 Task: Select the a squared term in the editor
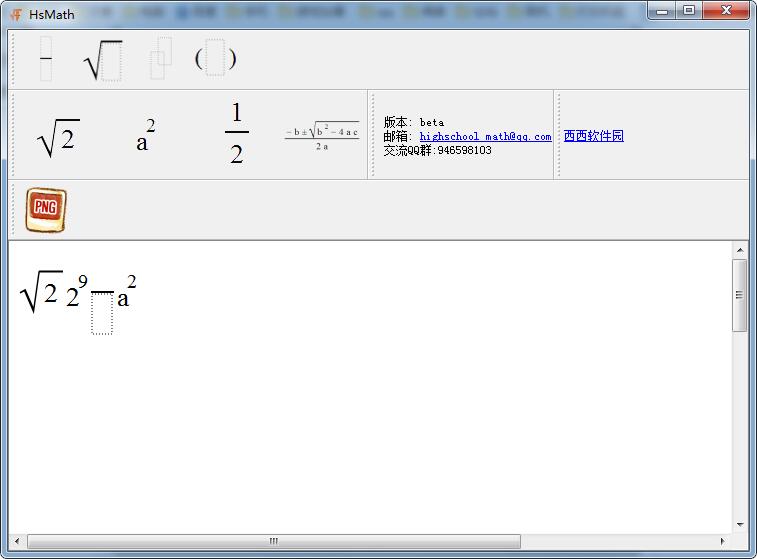pyautogui.click(x=127, y=291)
